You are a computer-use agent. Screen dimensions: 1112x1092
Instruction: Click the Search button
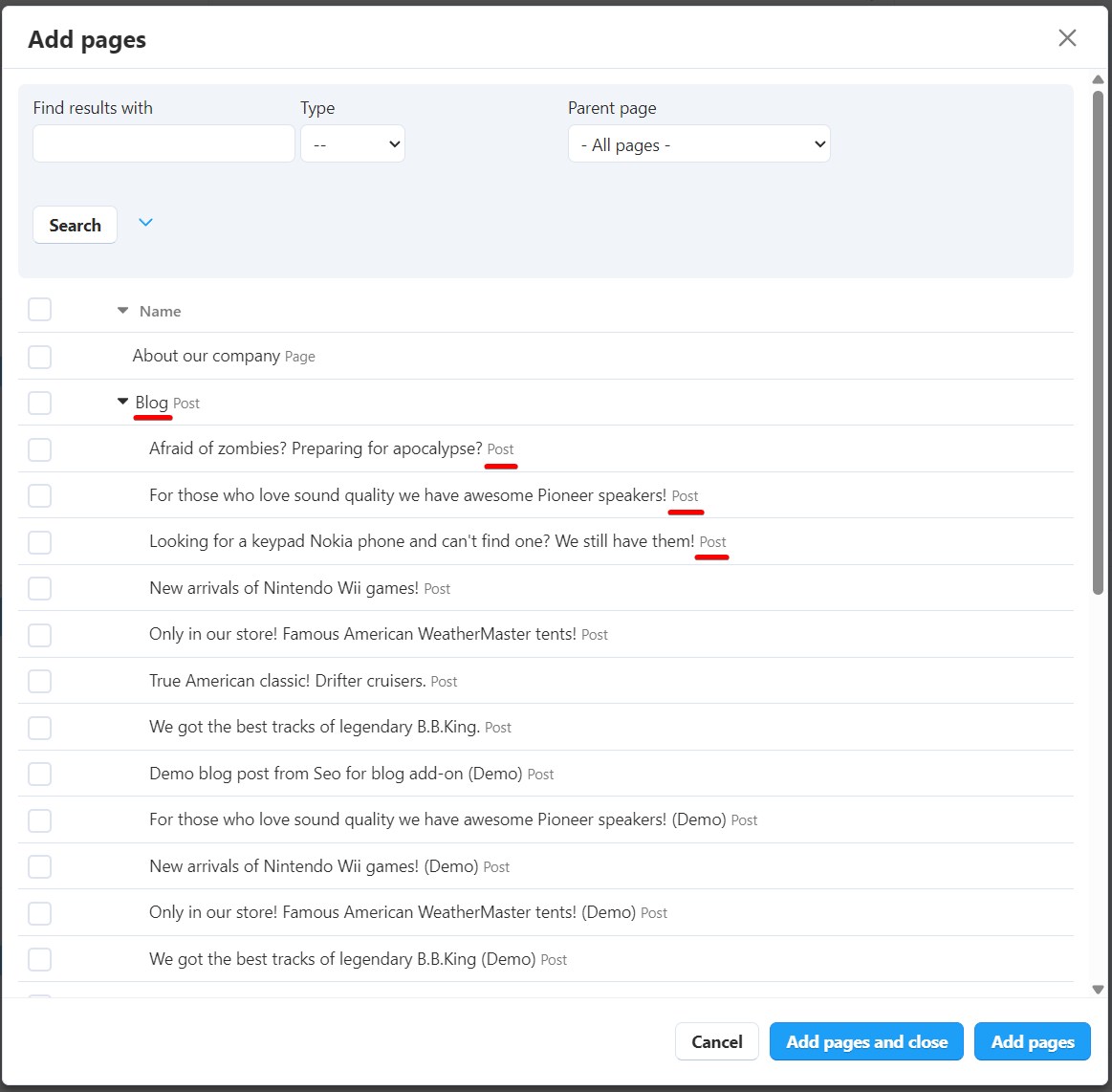pos(75,226)
